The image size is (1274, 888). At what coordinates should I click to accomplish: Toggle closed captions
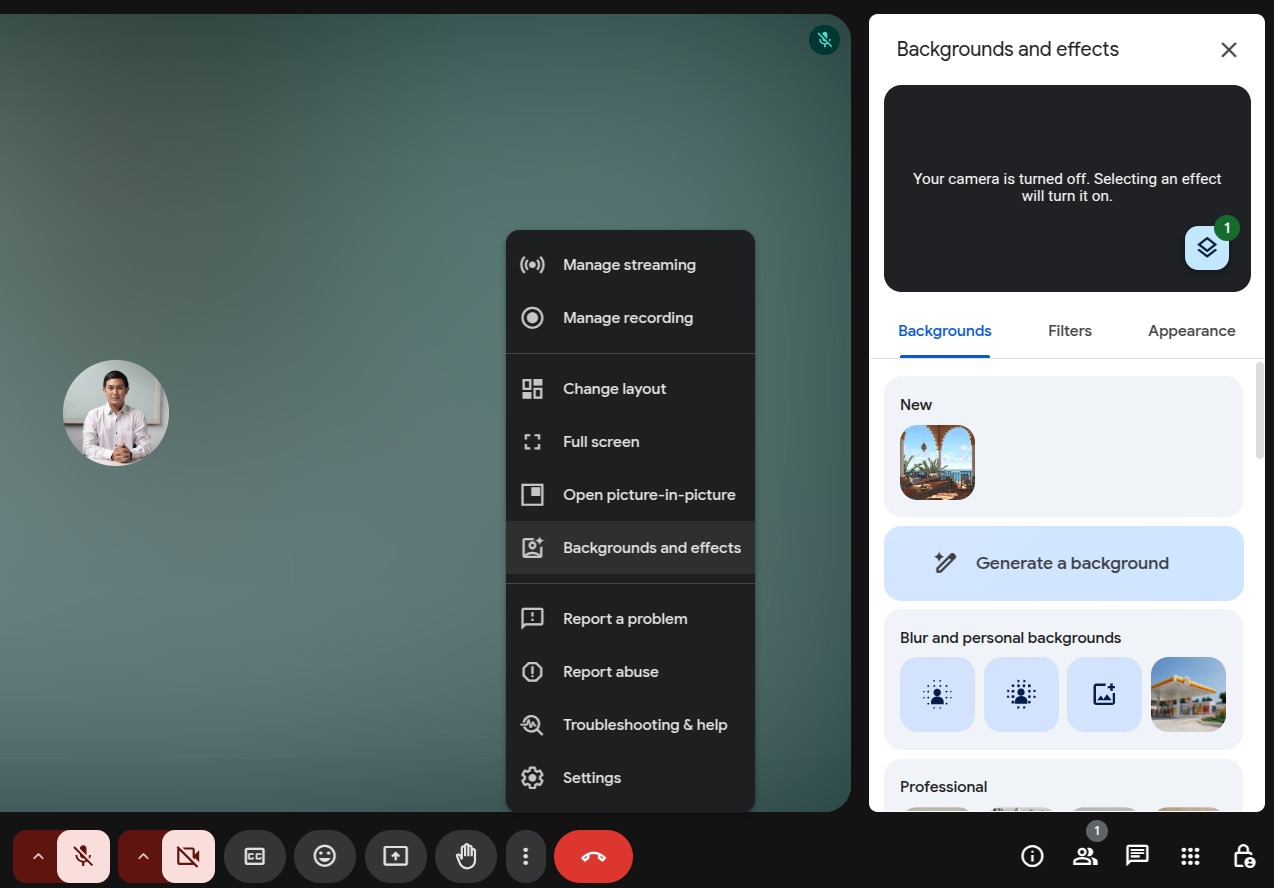[x=255, y=856]
